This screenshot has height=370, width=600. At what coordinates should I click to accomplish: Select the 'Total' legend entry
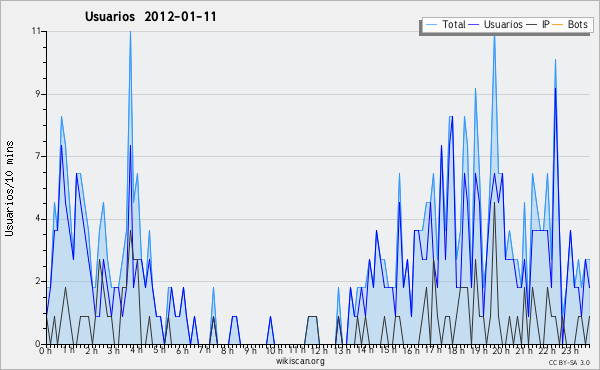(x=454, y=24)
